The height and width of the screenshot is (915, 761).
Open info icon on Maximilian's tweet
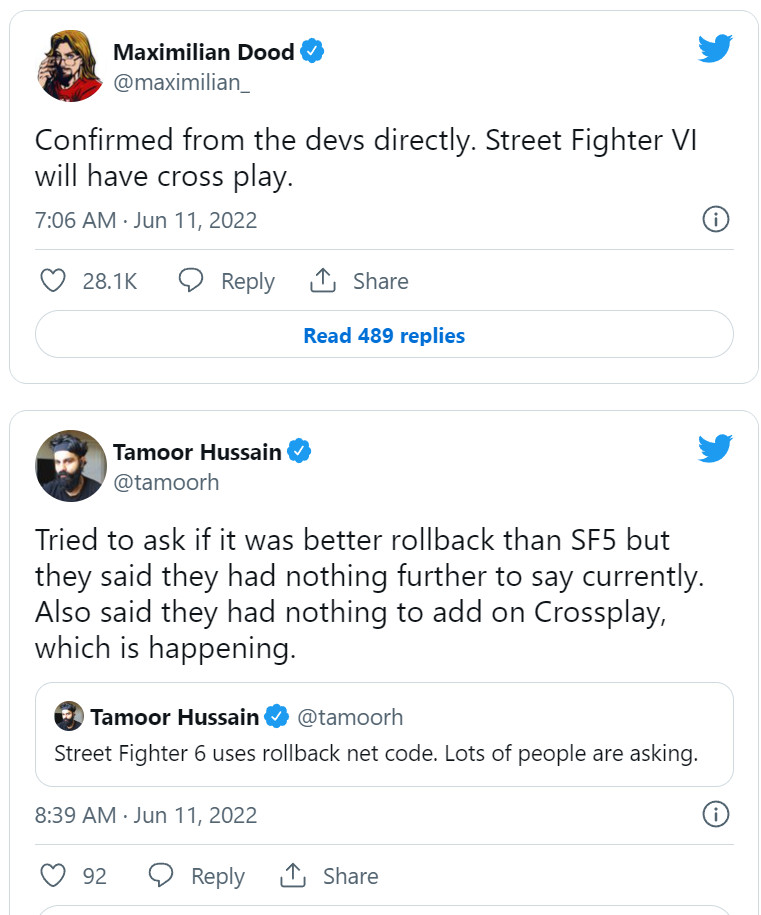click(715, 220)
